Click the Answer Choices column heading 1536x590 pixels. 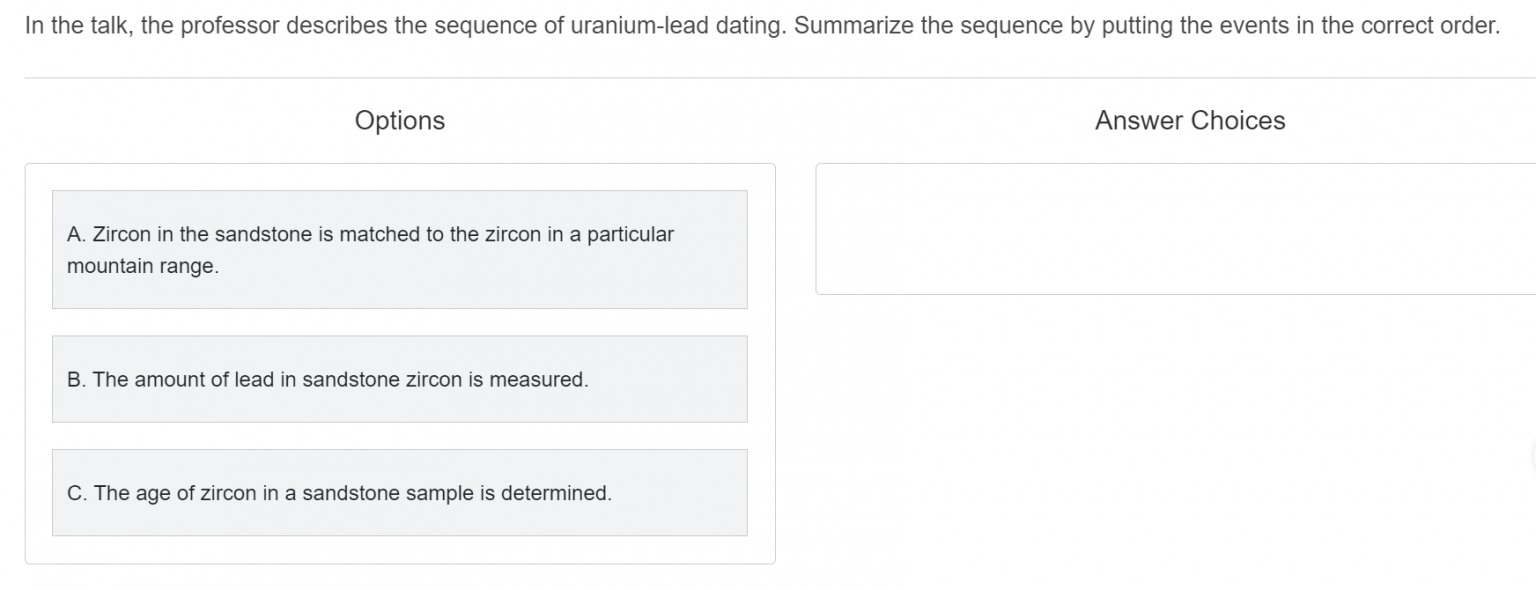(1189, 121)
